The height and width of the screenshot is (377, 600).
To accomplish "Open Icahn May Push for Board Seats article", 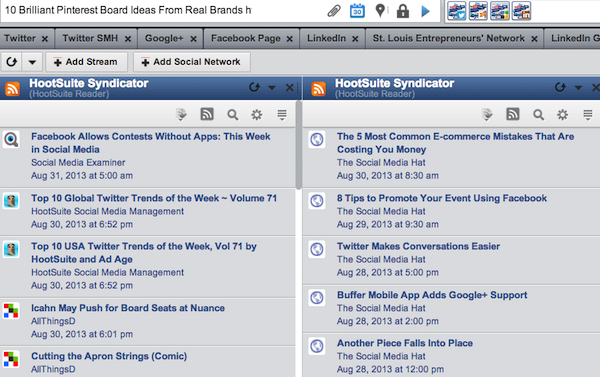I will click(128, 308).
